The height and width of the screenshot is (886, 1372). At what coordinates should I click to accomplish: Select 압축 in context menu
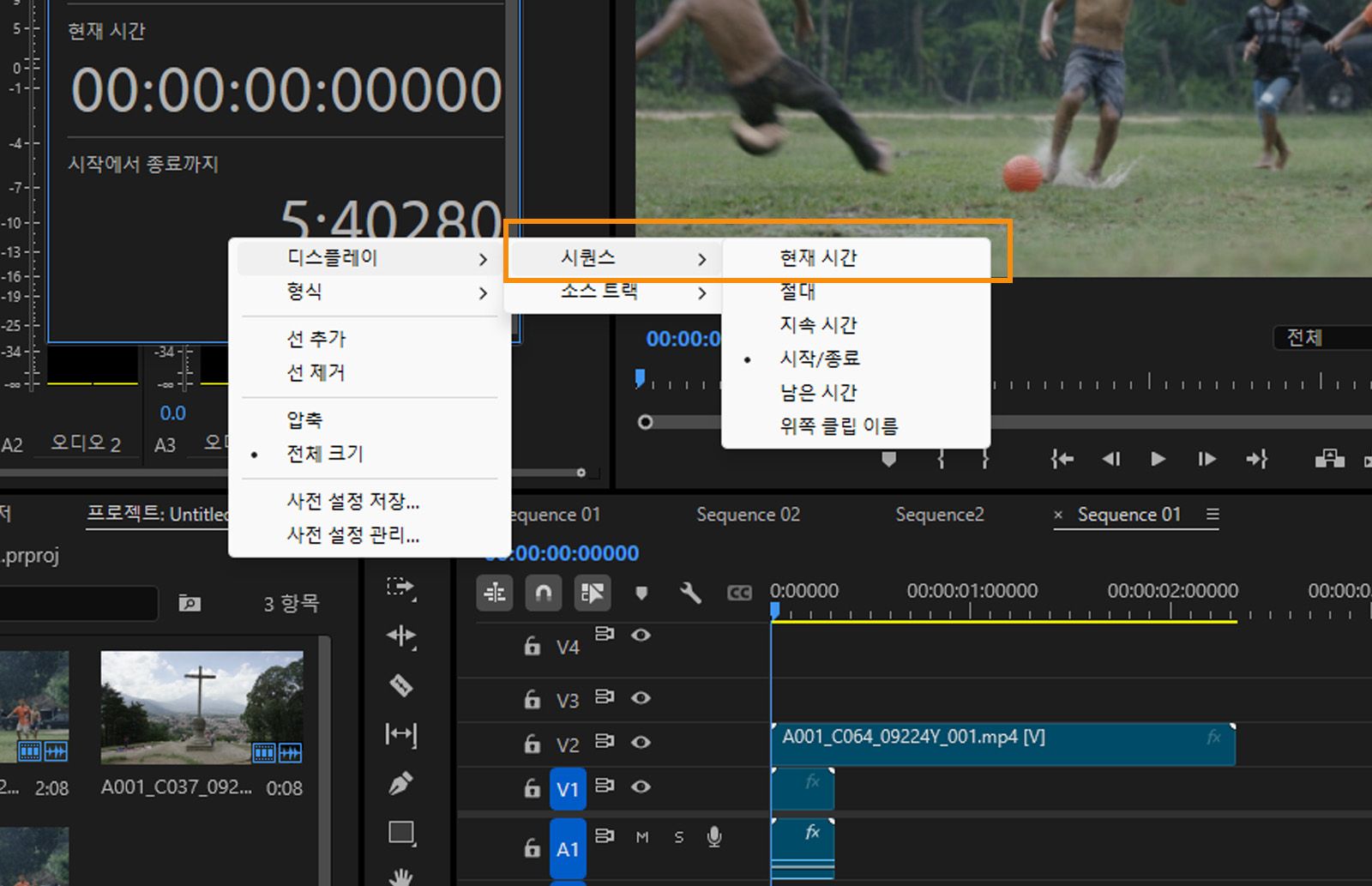[370, 420]
